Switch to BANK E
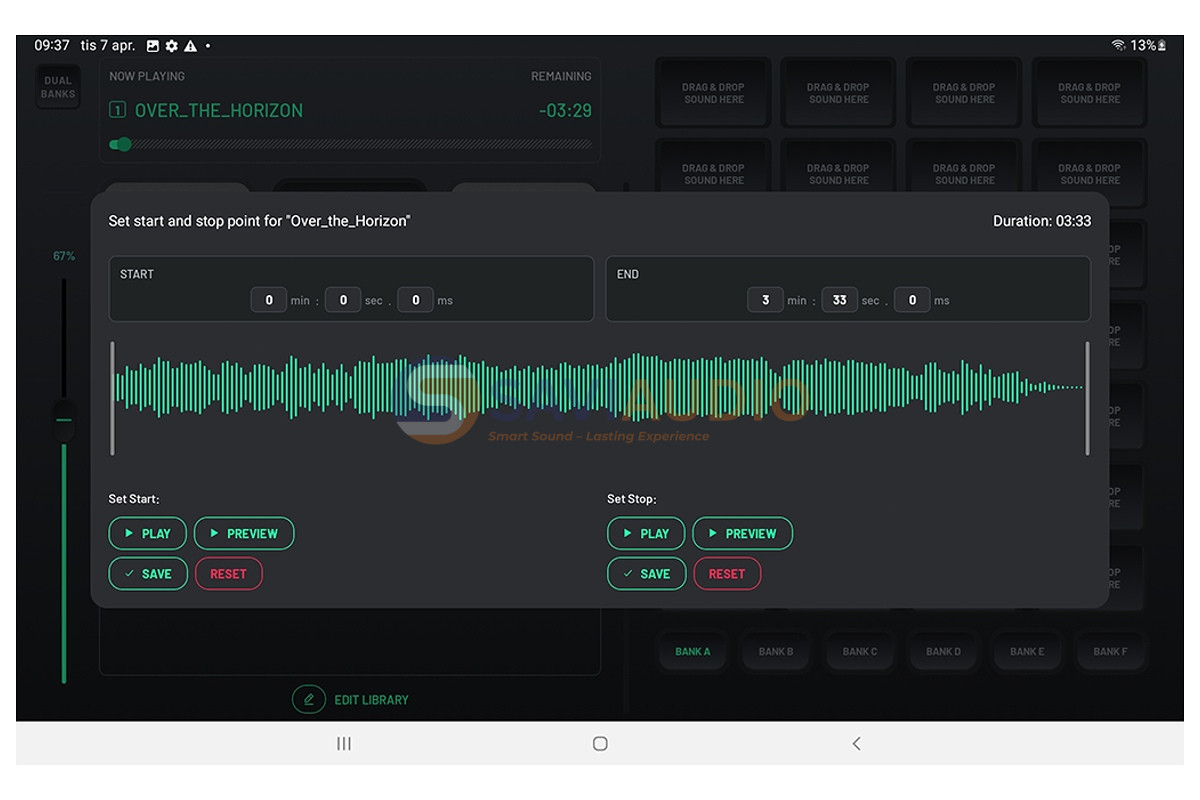The width and height of the screenshot is (1200, 800). [x=1027, y=652]
